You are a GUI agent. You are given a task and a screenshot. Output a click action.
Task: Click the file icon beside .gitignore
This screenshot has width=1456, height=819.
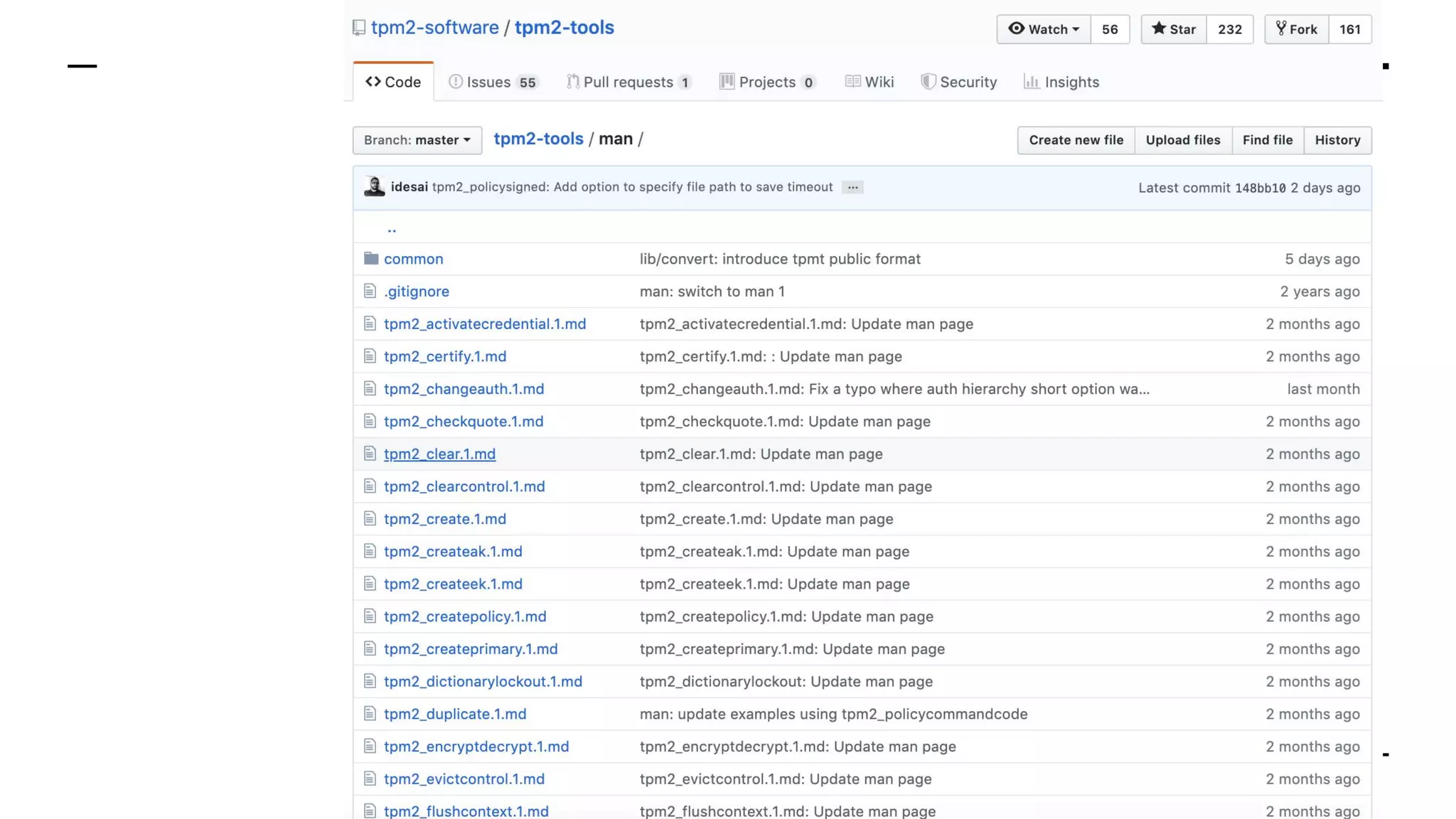tap(369, 291)
